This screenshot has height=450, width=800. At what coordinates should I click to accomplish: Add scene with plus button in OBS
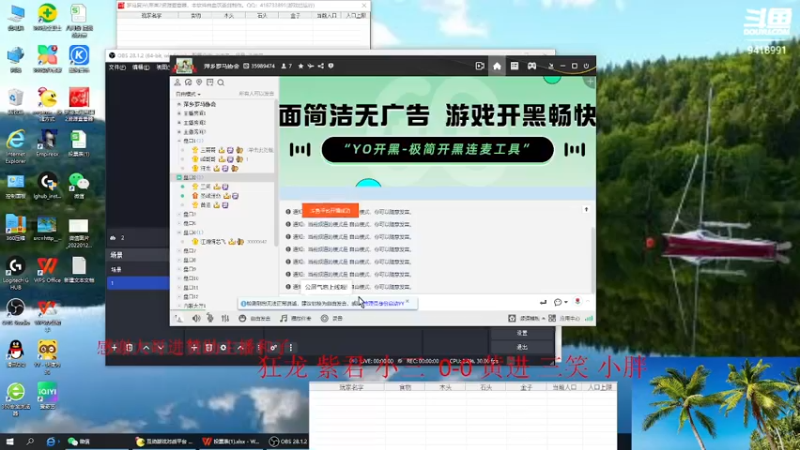pos(114,347)
